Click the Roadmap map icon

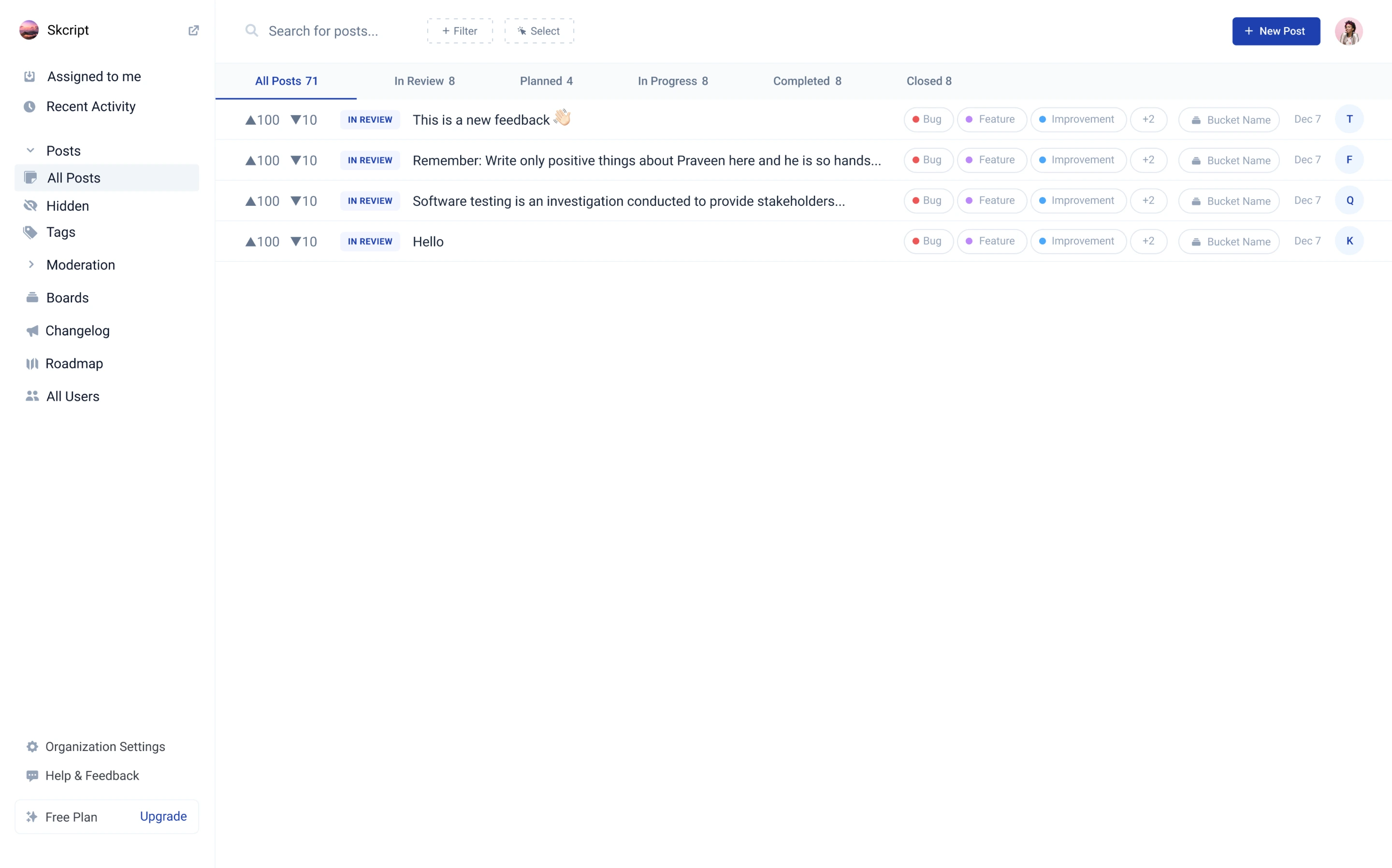coord(32,363)
